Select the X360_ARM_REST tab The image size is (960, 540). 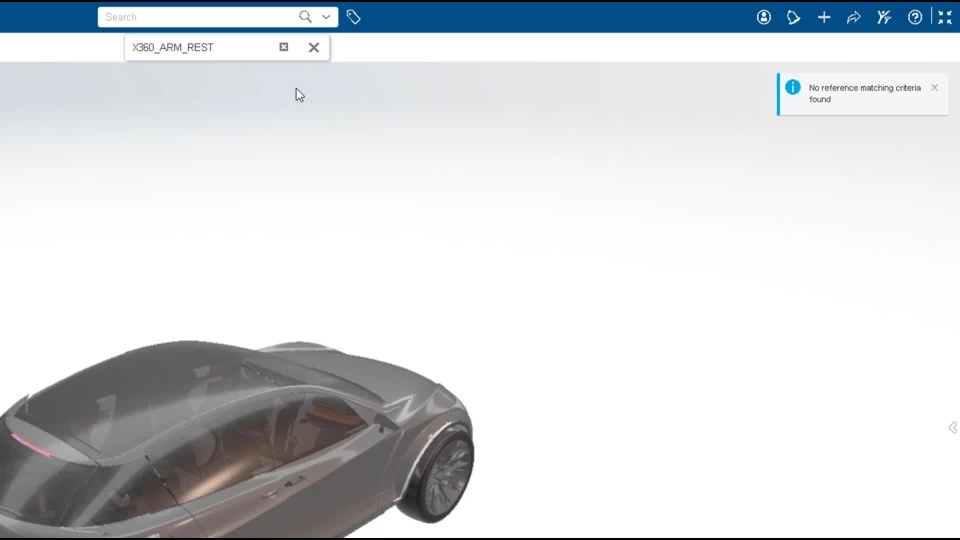[x=227, y=47]
